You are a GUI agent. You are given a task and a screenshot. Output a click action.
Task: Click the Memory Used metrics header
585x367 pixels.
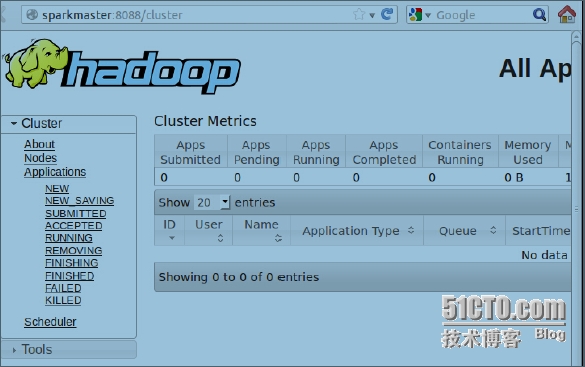[x=528, y=152]
